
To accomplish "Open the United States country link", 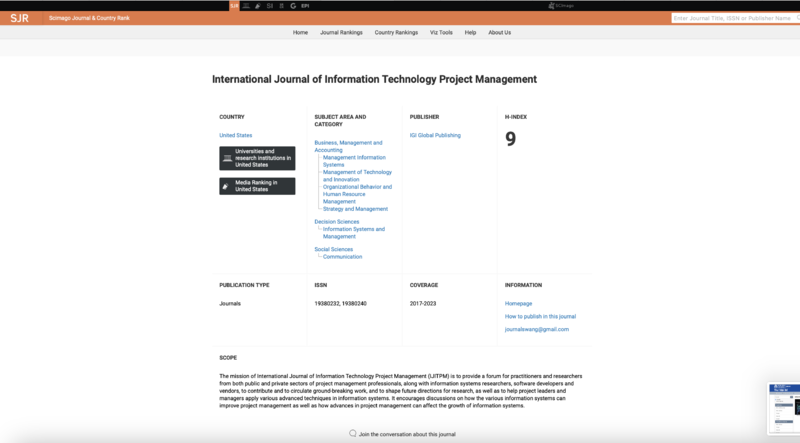I will coord(236,135).
